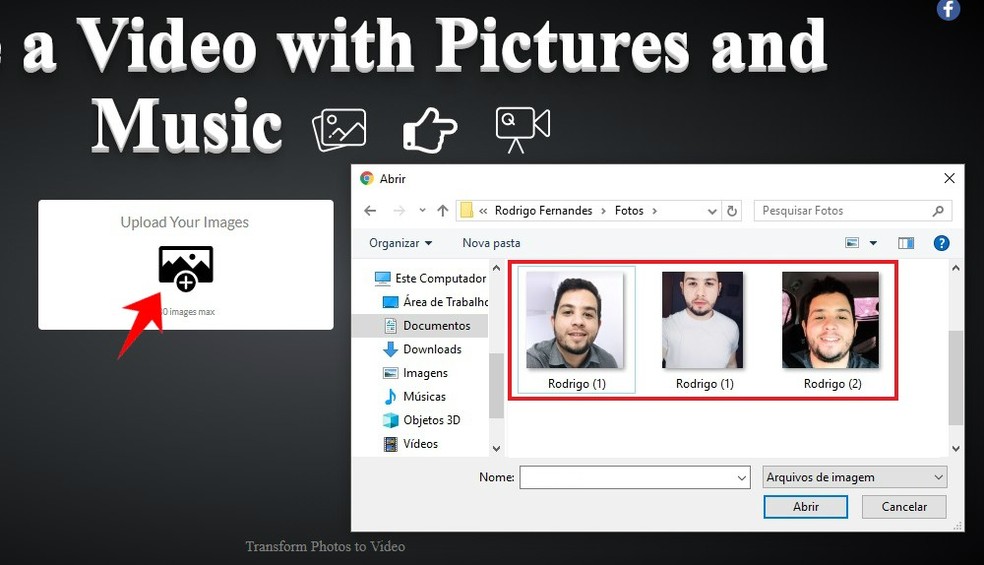Screen dimensions: 984x565
Task: Click the Nome file name input field
Action: coord(634,477)
